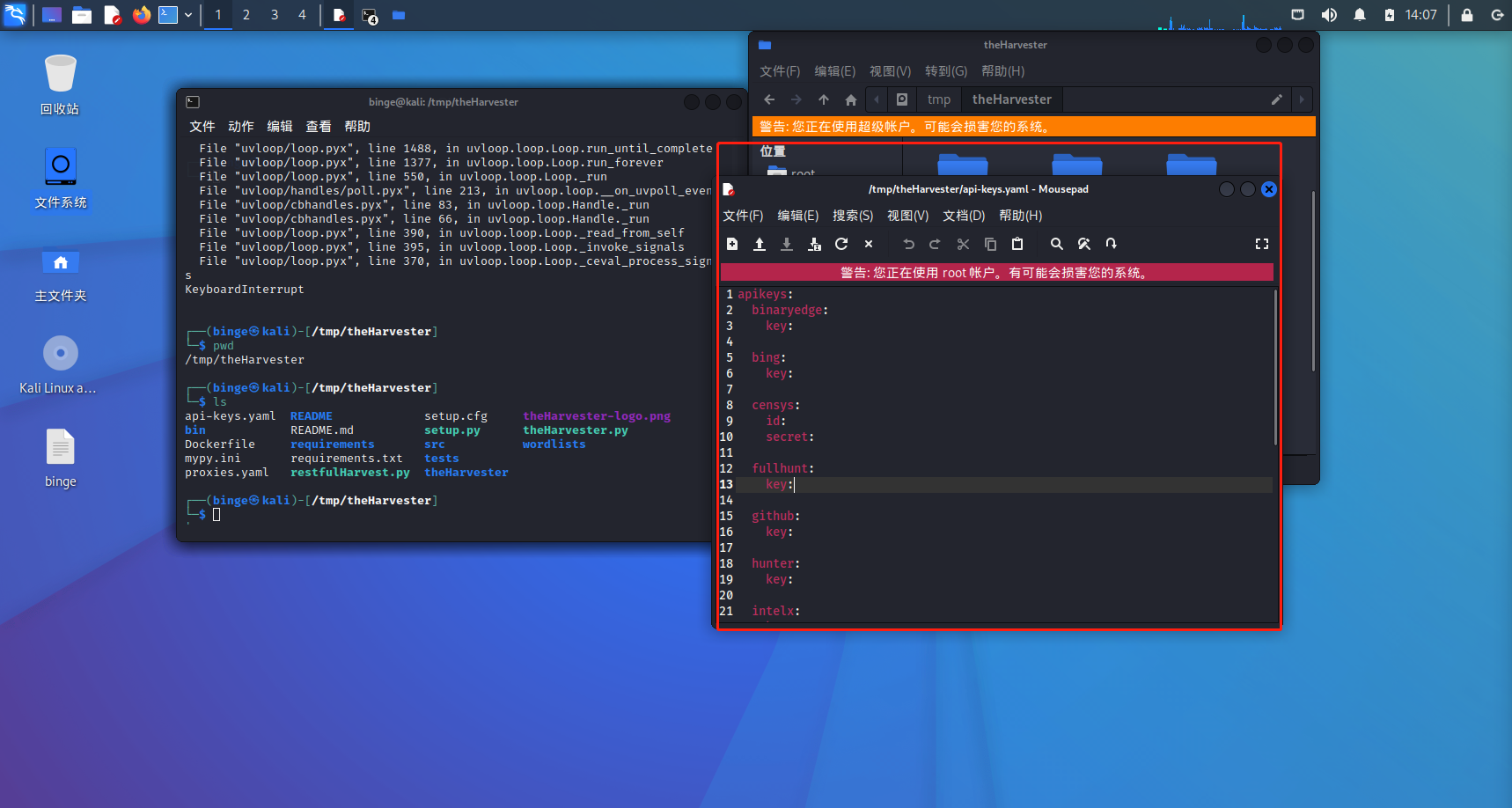The image size is (1512, 808).
Task: Click the lock screen icon in panel
Action: pos(1467,15)
